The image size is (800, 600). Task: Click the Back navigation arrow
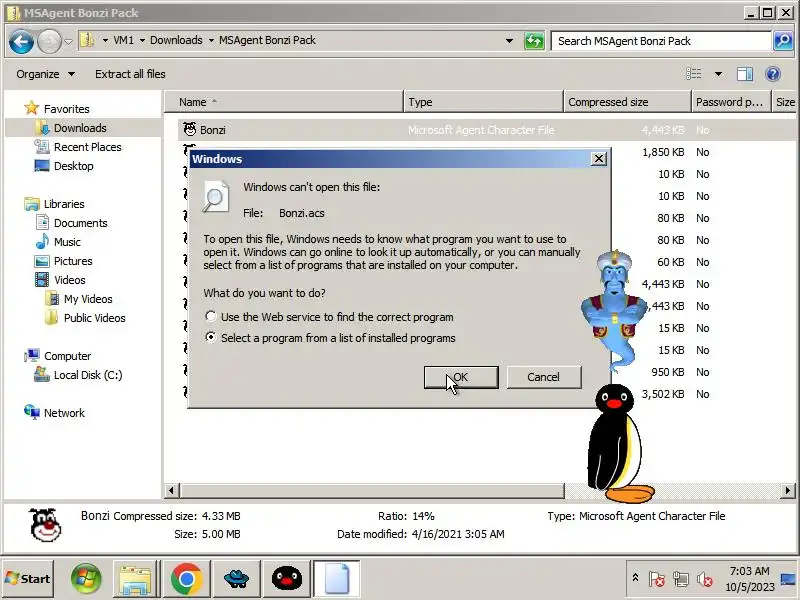[21, 41]
